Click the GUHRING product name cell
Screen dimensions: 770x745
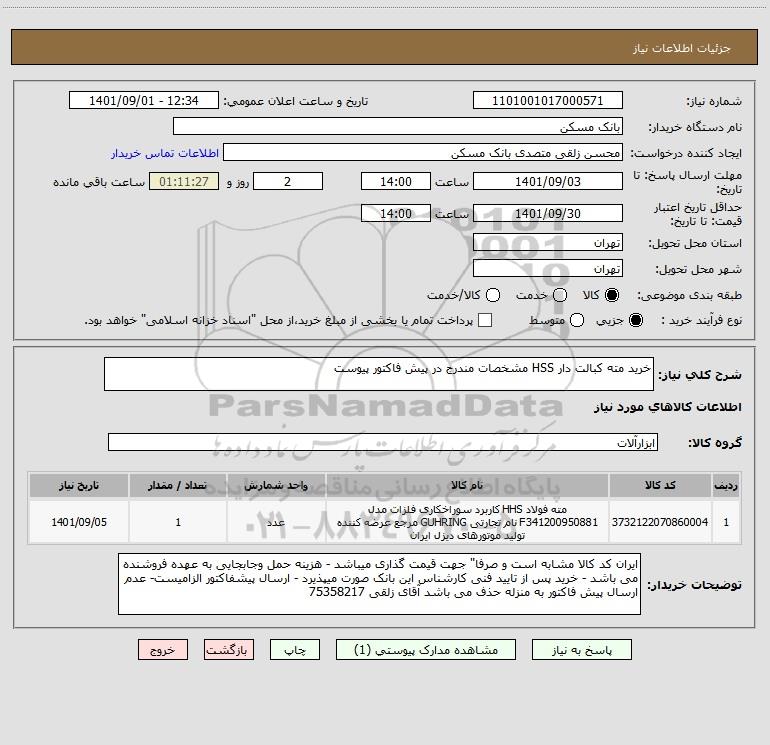(467, 522)
